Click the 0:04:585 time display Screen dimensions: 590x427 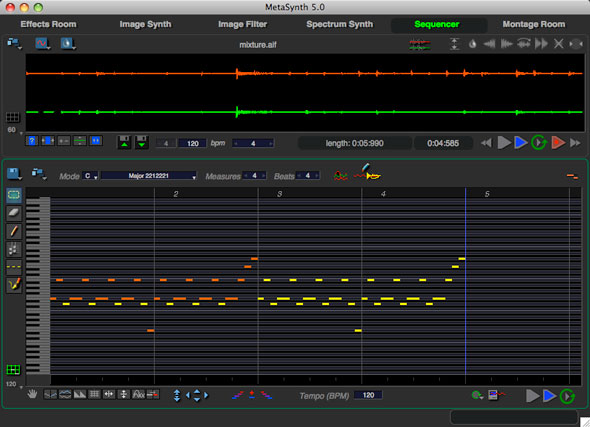(442, 143)
